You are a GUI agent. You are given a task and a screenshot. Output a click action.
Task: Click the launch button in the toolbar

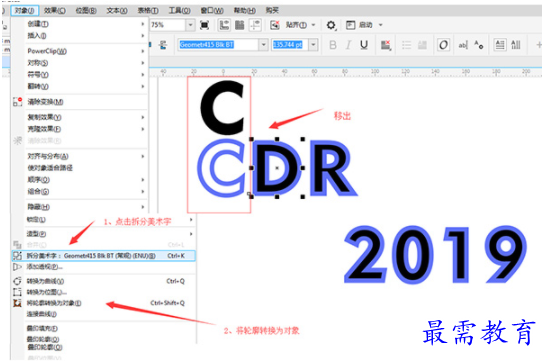(x=364, y=25)
